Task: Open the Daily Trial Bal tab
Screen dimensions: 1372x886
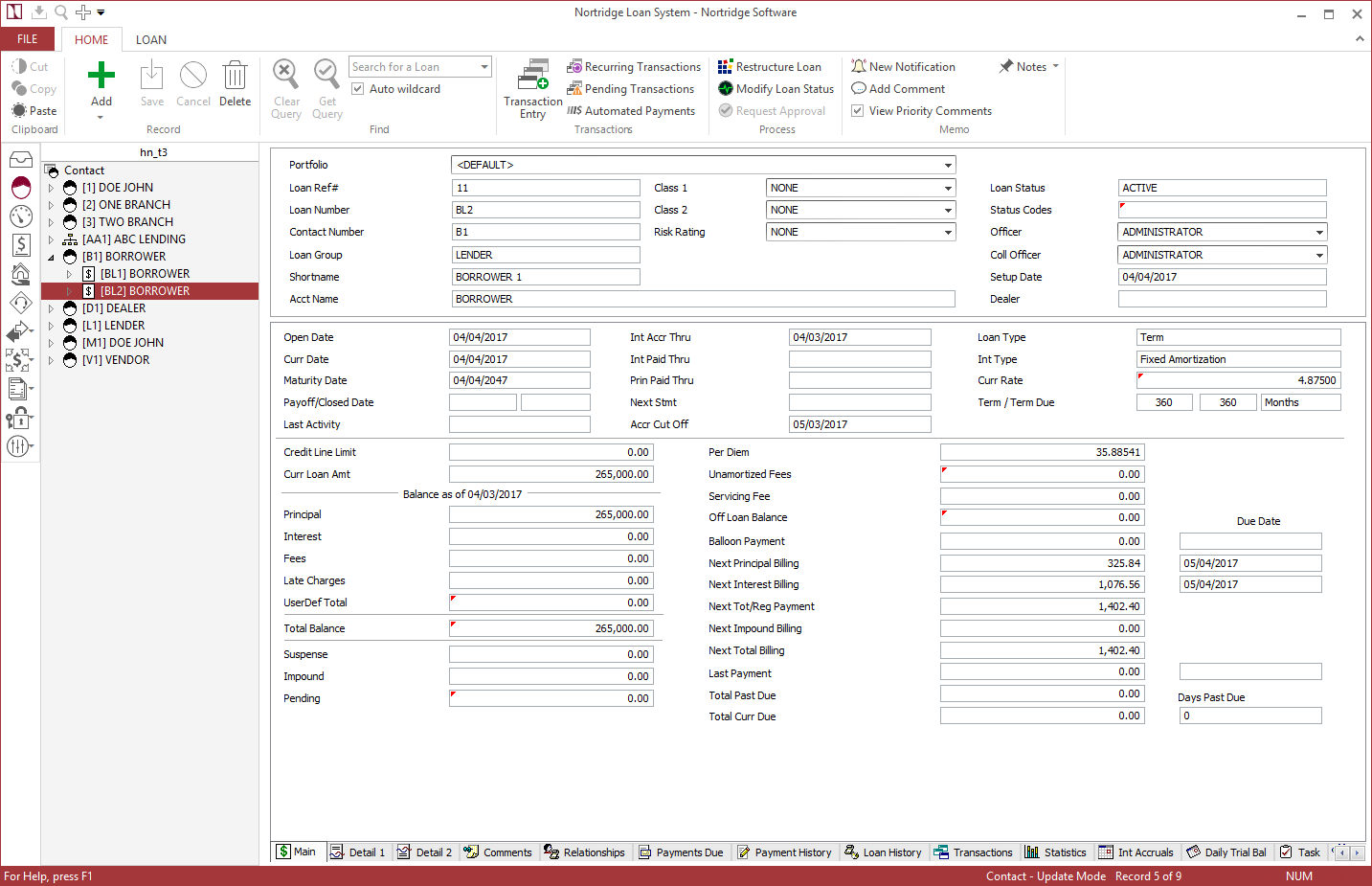Action: pos(1226,852)
